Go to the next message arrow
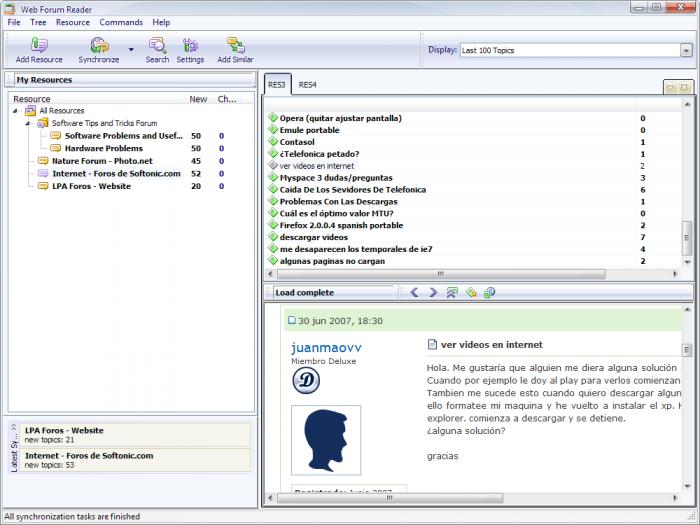Viewport: 700px width, 525px height. pyautogui.click(x=433, y=292)
